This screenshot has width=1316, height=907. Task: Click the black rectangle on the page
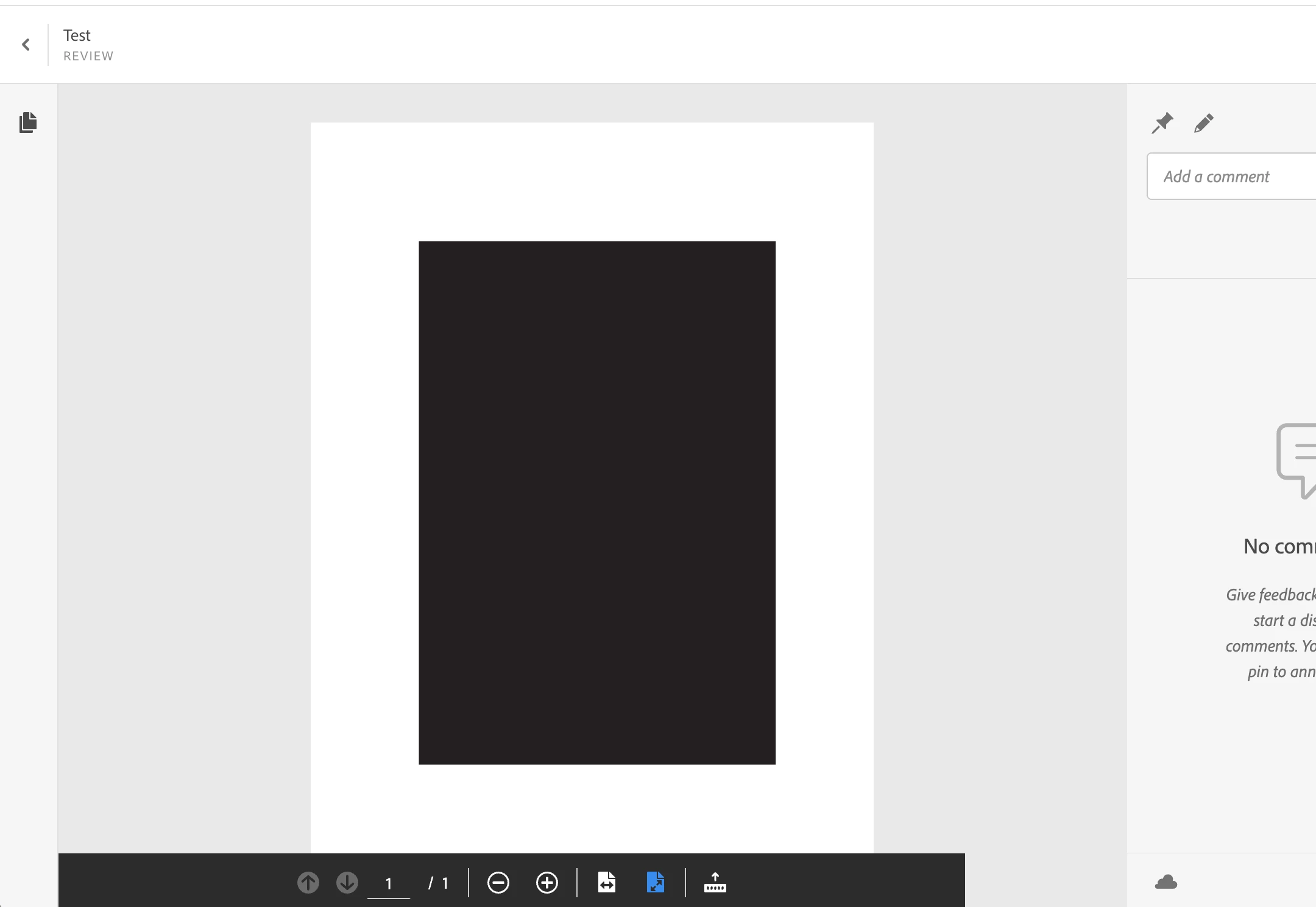coord(597,502)
